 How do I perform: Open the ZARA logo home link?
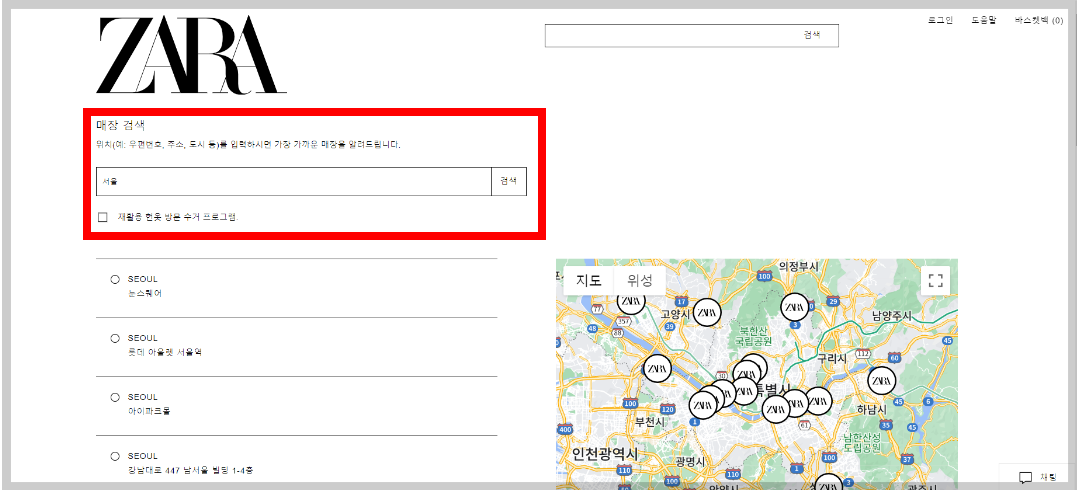pyautogui.click(x=191, y=55)
